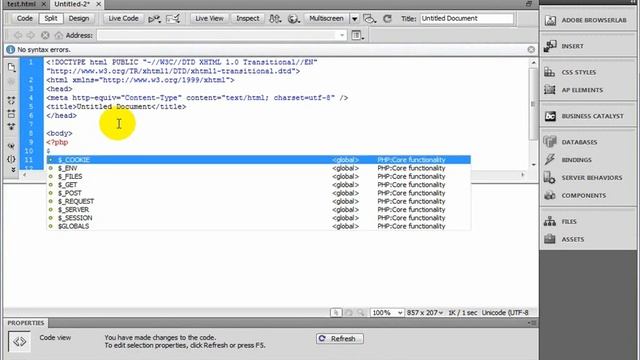The height and width of the screenshot is (360, 640).
Task: Open Live View options icon
Action: pos(358,36)
